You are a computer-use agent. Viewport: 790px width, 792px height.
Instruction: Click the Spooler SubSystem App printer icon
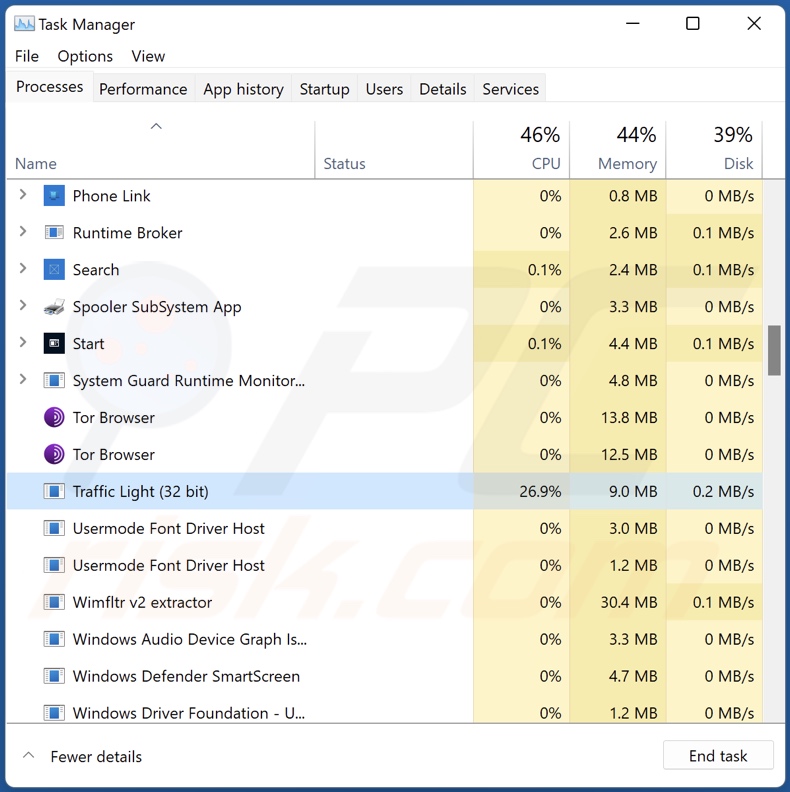(54, 307)
